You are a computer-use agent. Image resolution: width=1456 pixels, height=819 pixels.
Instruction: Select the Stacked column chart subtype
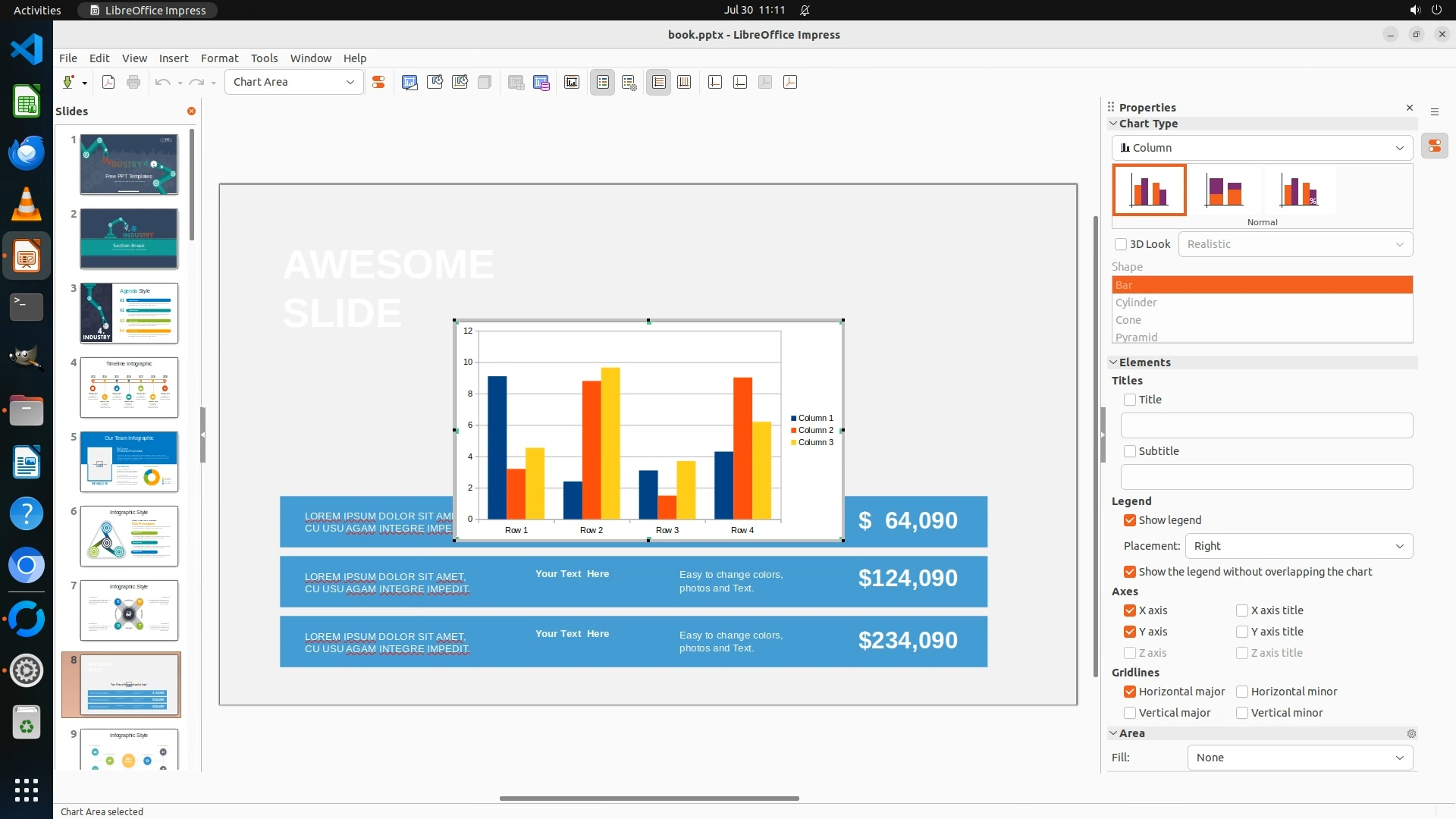click(x=1224, y=190)
